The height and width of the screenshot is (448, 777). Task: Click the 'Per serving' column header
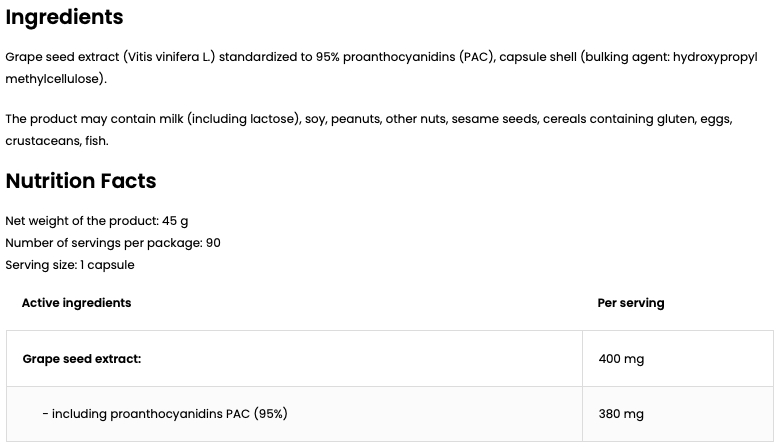pos(631,303)
